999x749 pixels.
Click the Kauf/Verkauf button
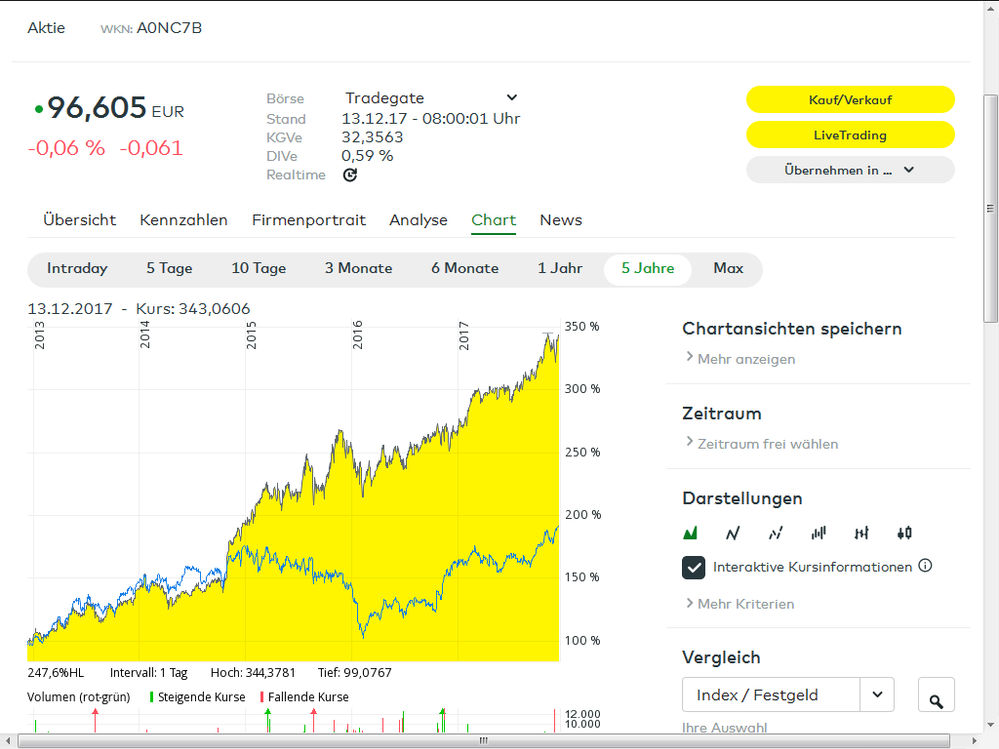coord(850,100)
